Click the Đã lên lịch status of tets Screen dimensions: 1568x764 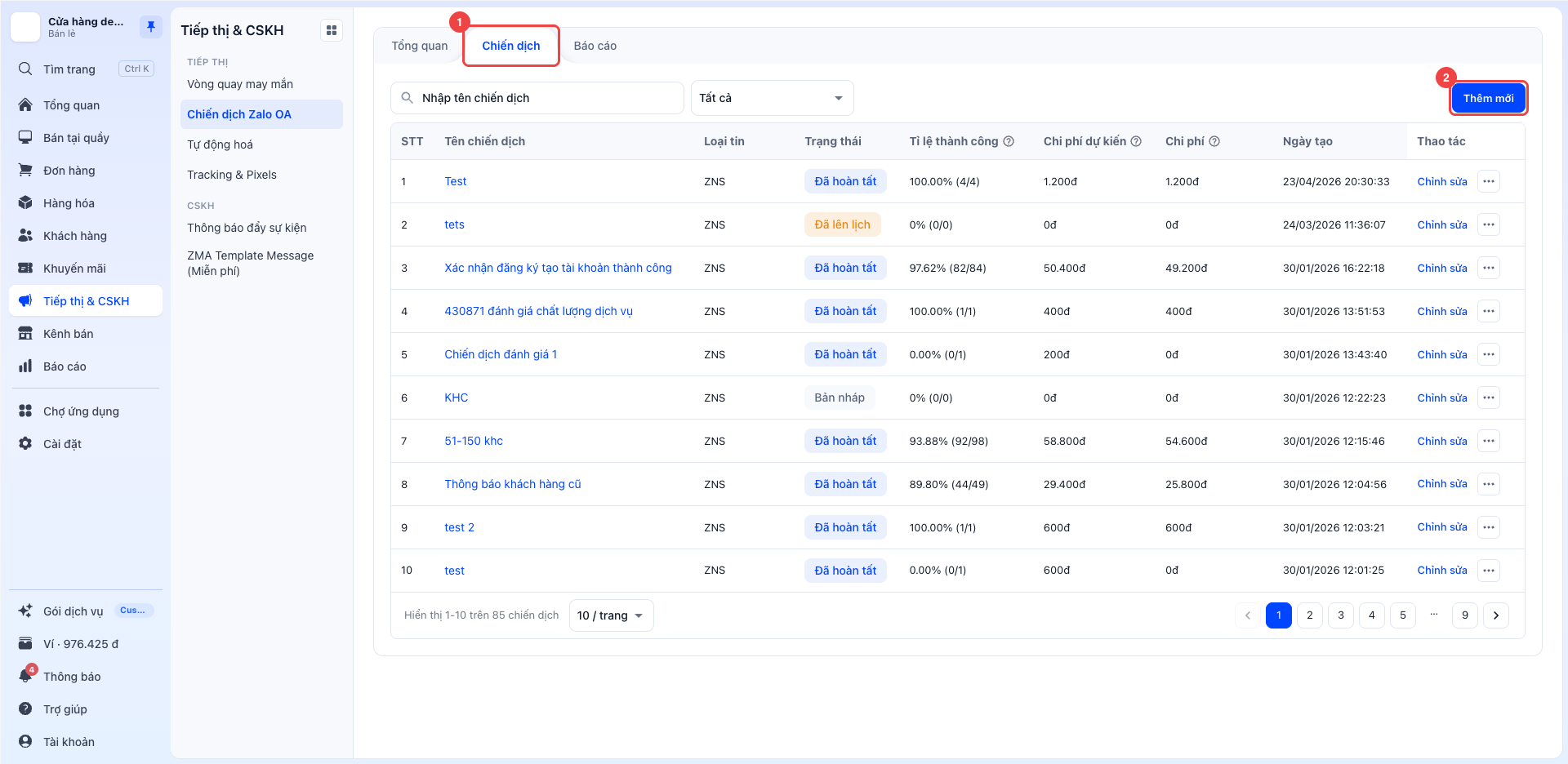[842, 224]
